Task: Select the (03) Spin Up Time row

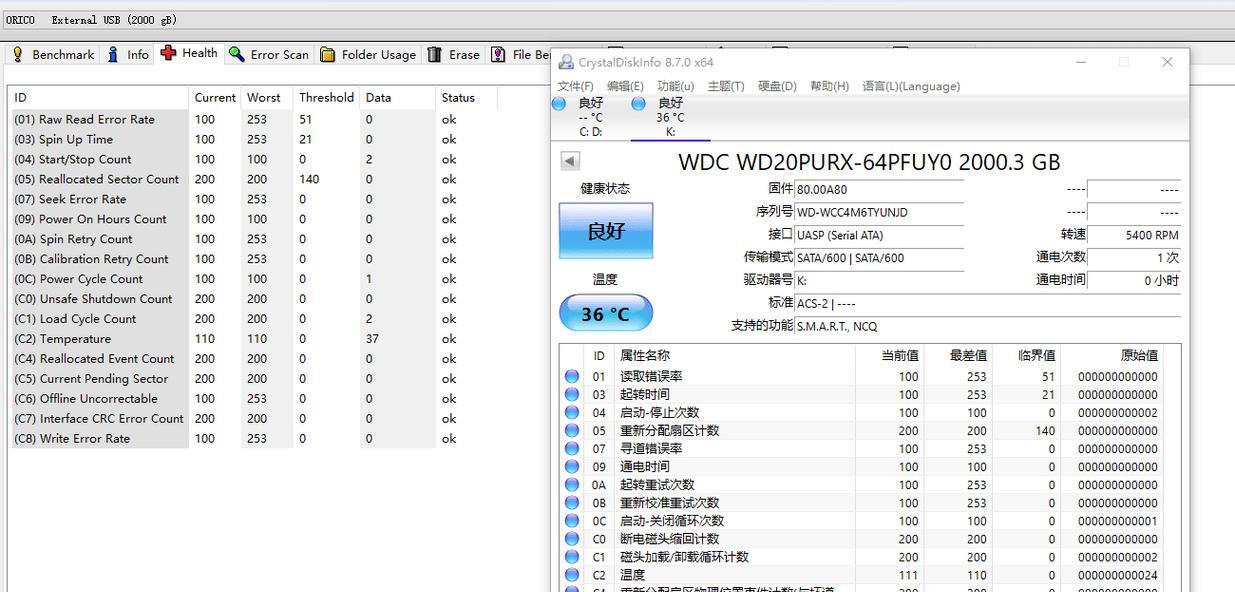Action: coord(253,139)
